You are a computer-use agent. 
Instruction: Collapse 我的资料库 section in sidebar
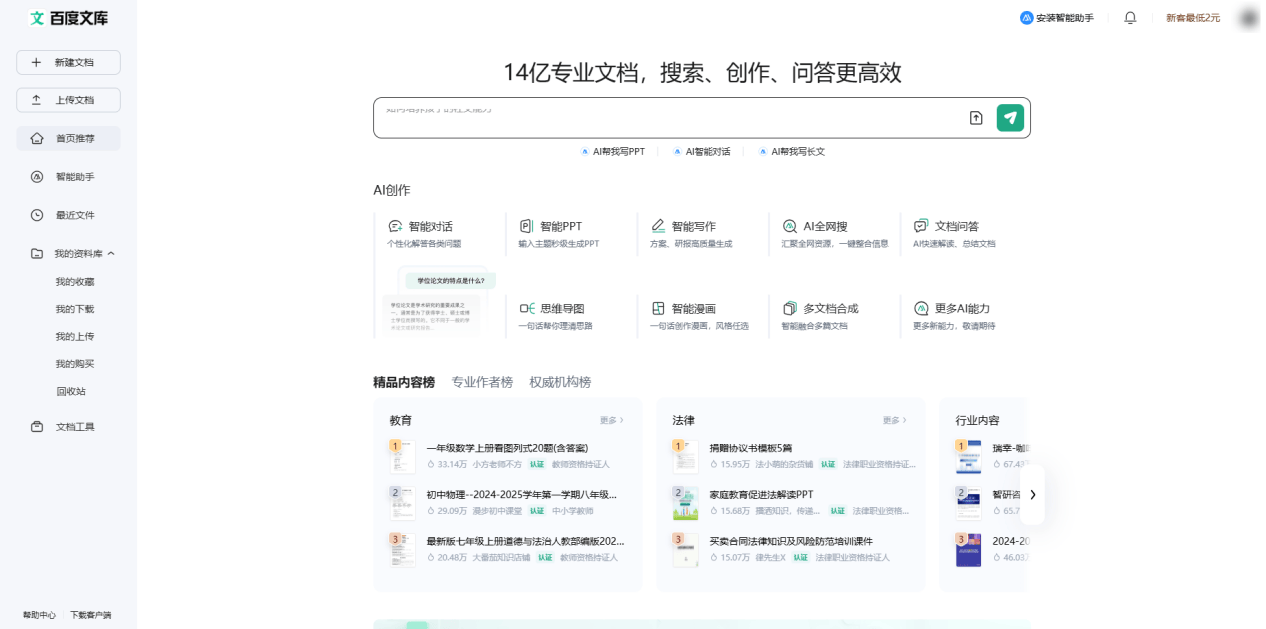[x=111, y=254]
